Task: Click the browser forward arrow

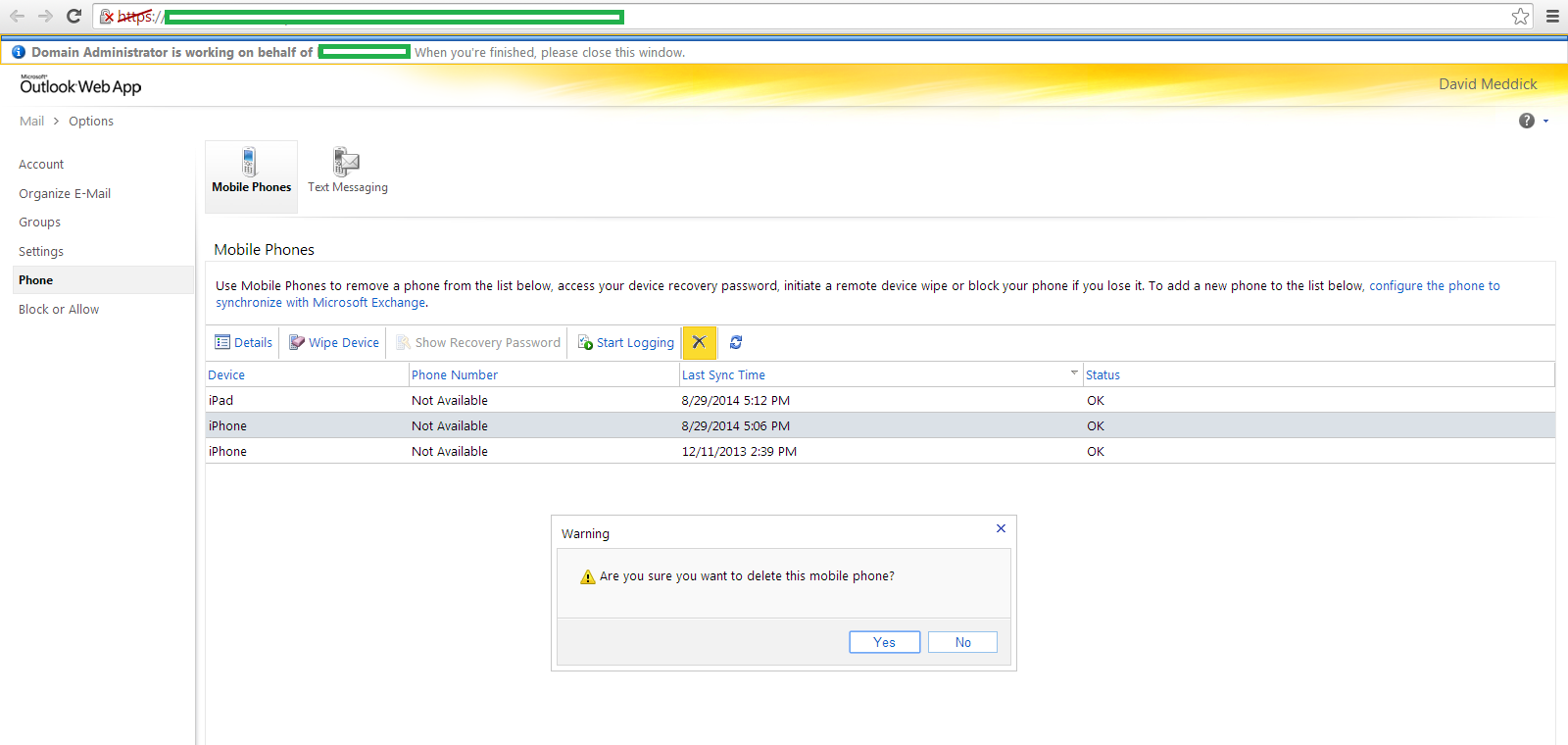Action: click(x=45, y=16)
